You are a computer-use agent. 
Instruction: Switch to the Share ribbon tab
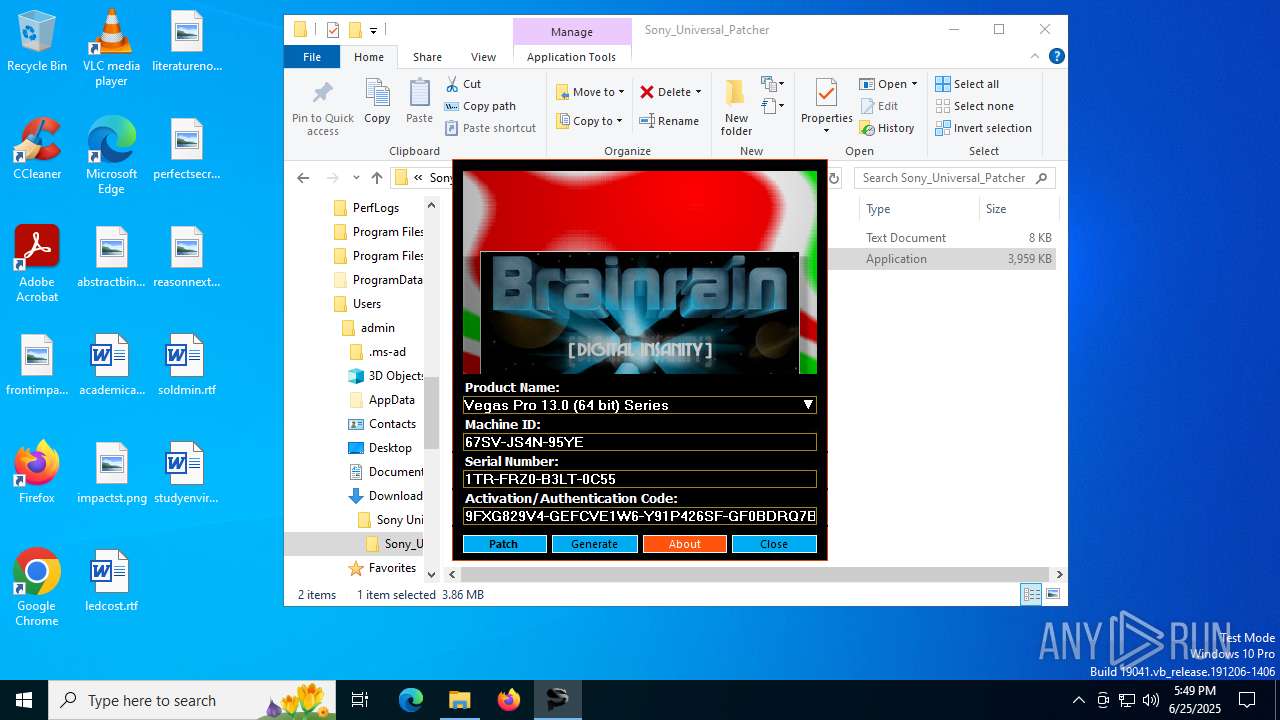[427, 57]
